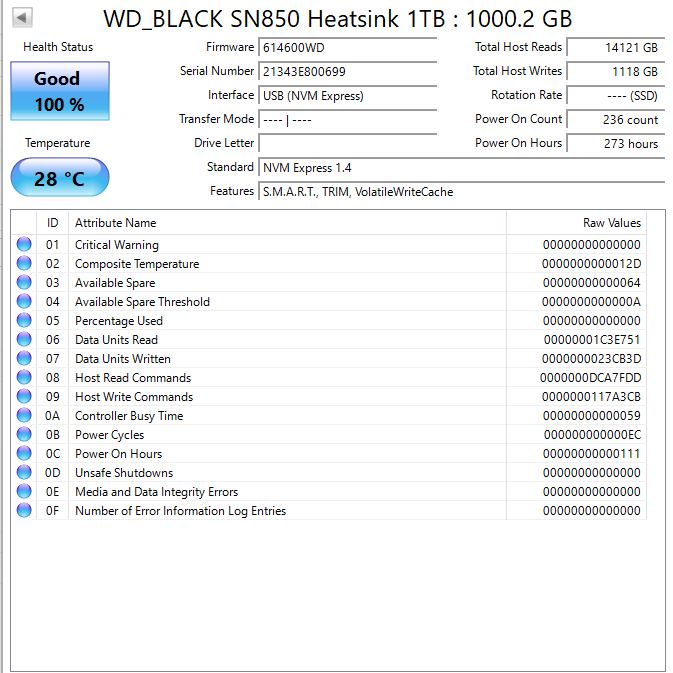Click the Total Host Reads value 14121 GB

pyautogui.click(x=616, y=47)
